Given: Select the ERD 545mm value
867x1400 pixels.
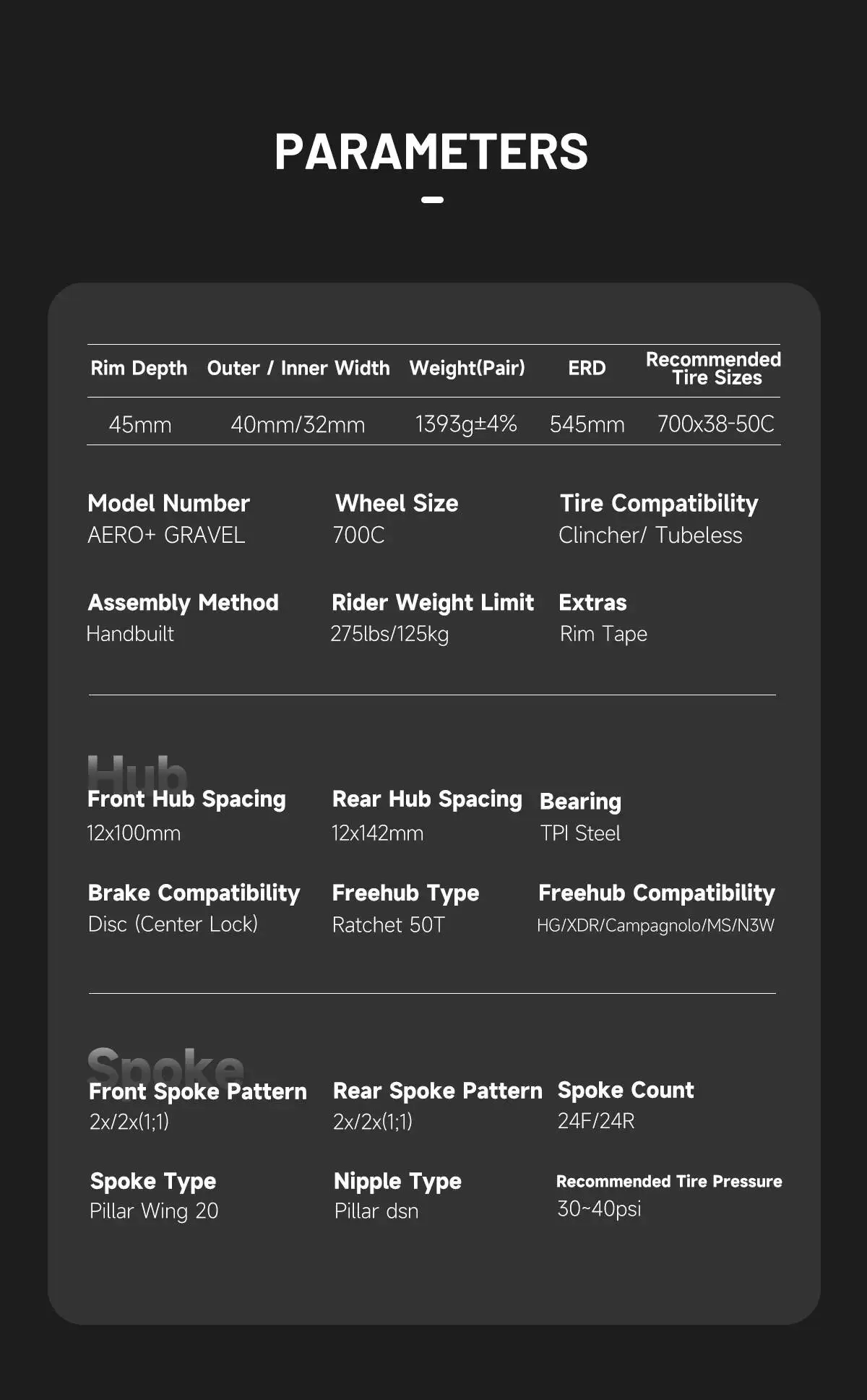Looking at the screenshot, I should (587, 424).
